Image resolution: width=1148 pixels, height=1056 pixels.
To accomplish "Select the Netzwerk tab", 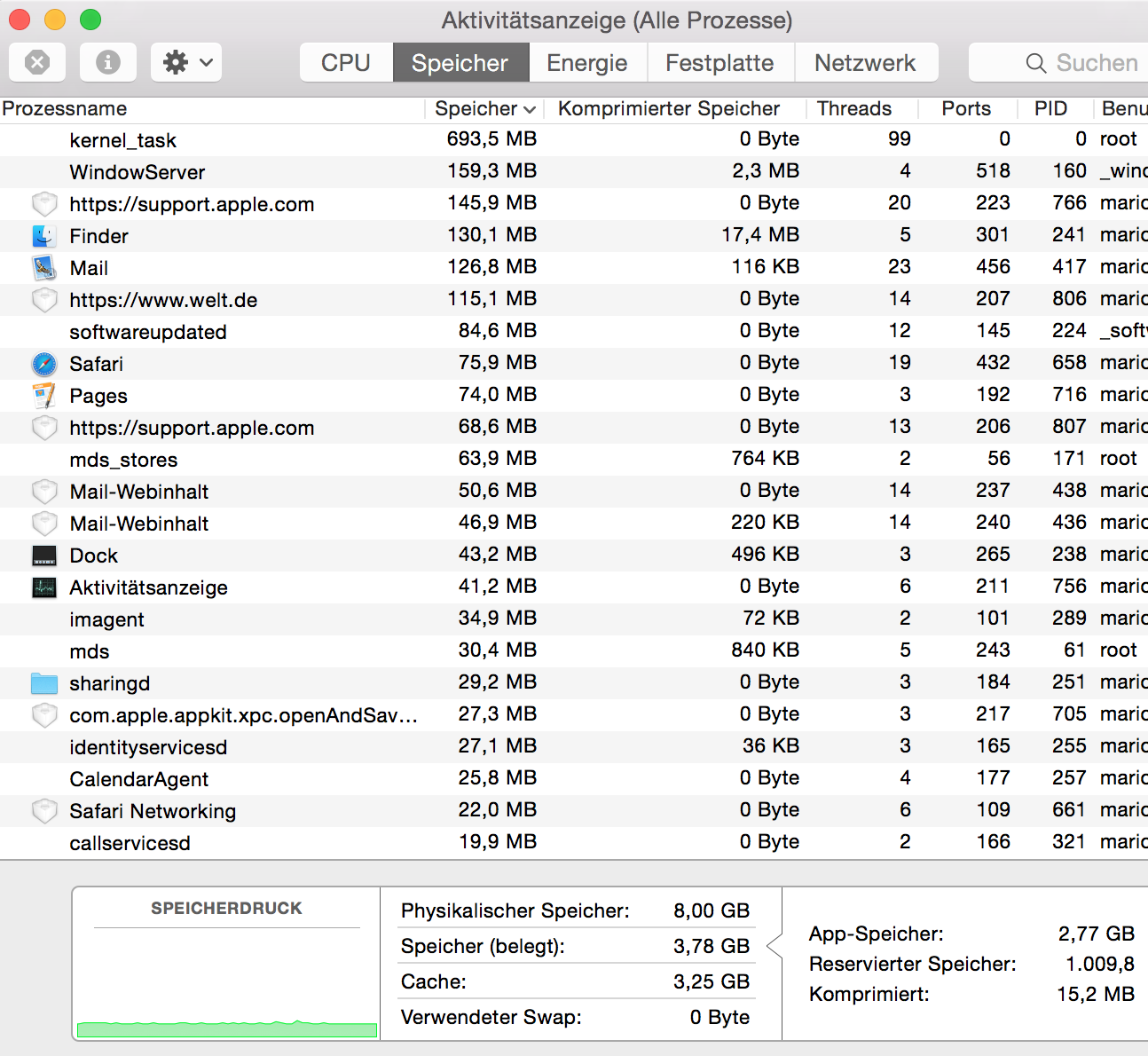I will [865, 63].
